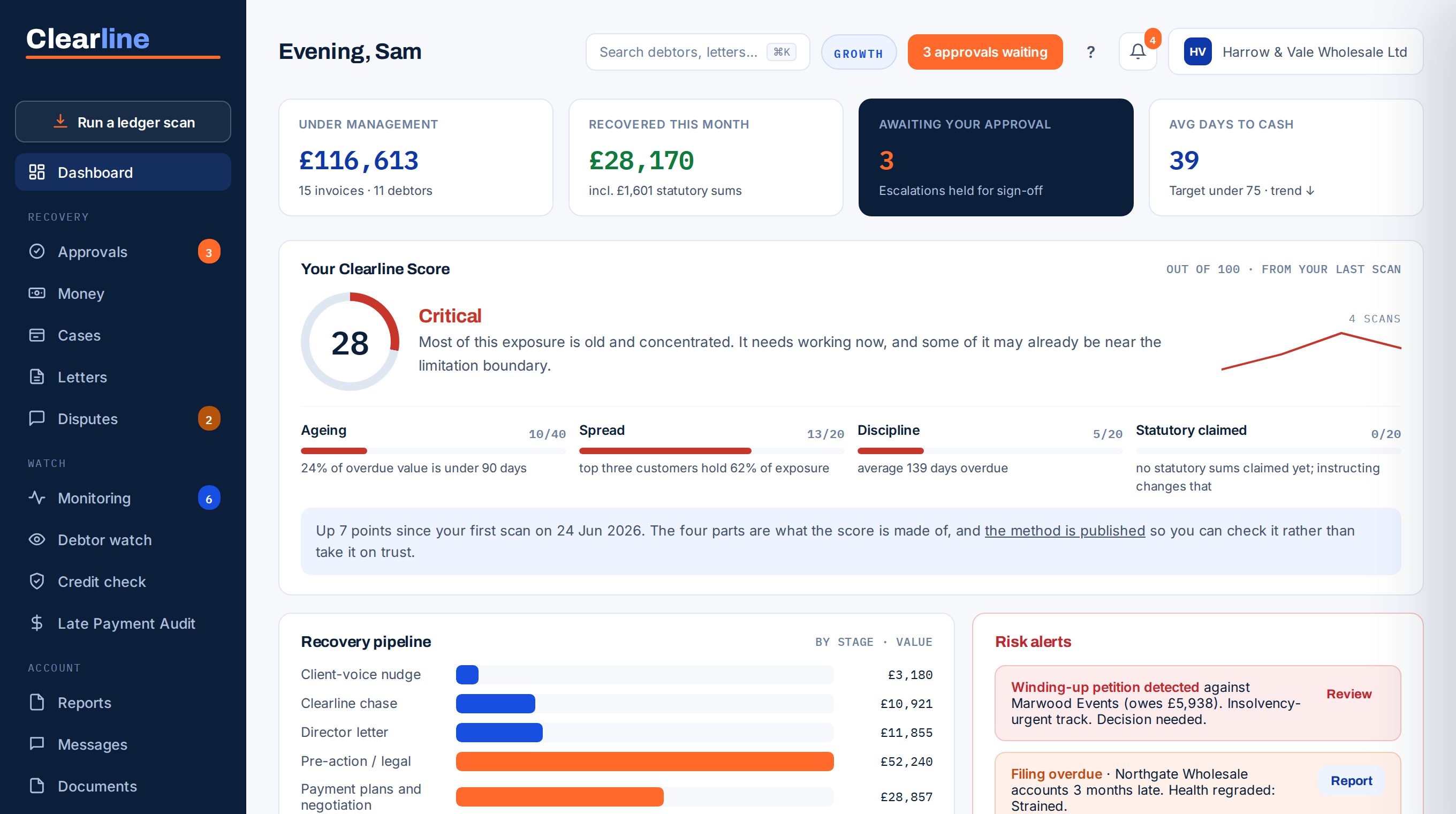
Task: Go to Monitoring section
Action: (x=123, y=498)
